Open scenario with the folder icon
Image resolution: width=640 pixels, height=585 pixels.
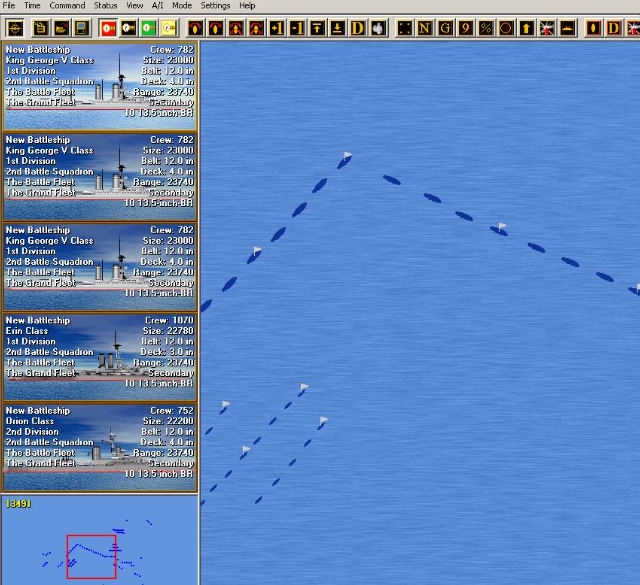click(x=59, y=28)
